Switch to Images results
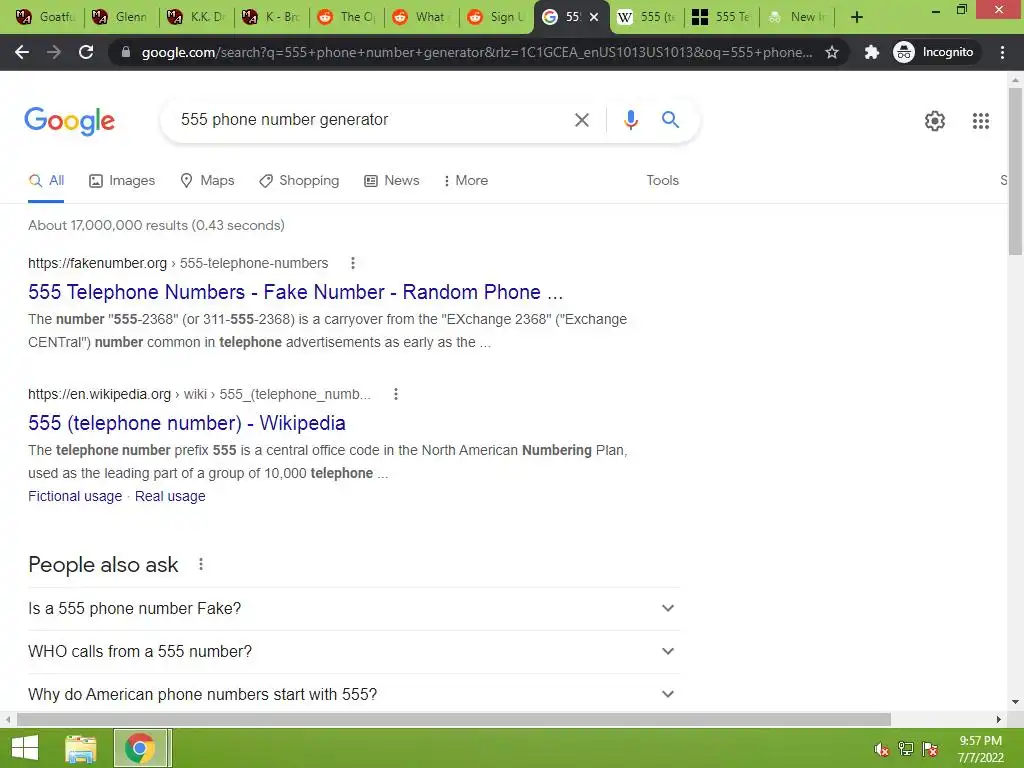Viewport: 1024px width, 768px height. point(122,181)
